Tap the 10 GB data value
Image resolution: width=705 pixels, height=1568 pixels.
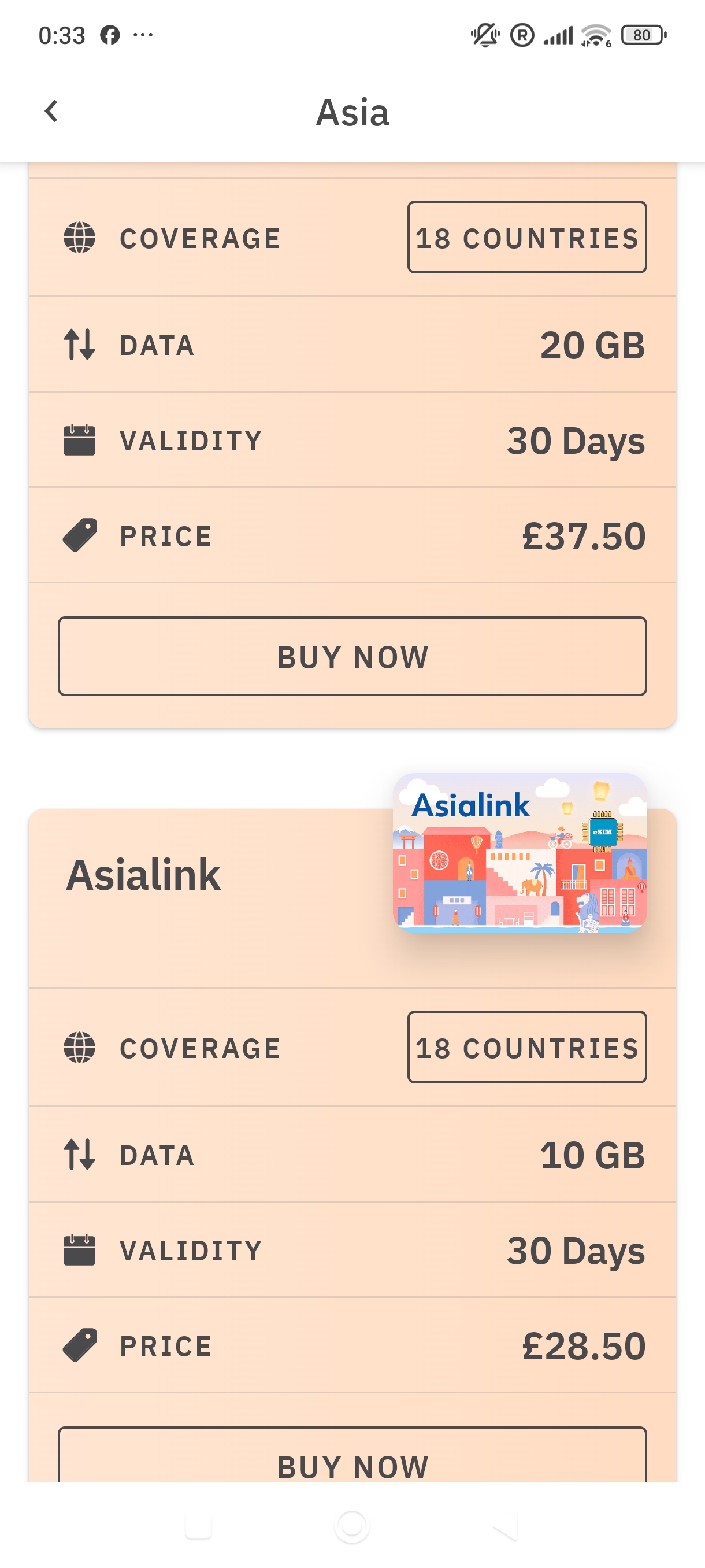point(592,1155)
